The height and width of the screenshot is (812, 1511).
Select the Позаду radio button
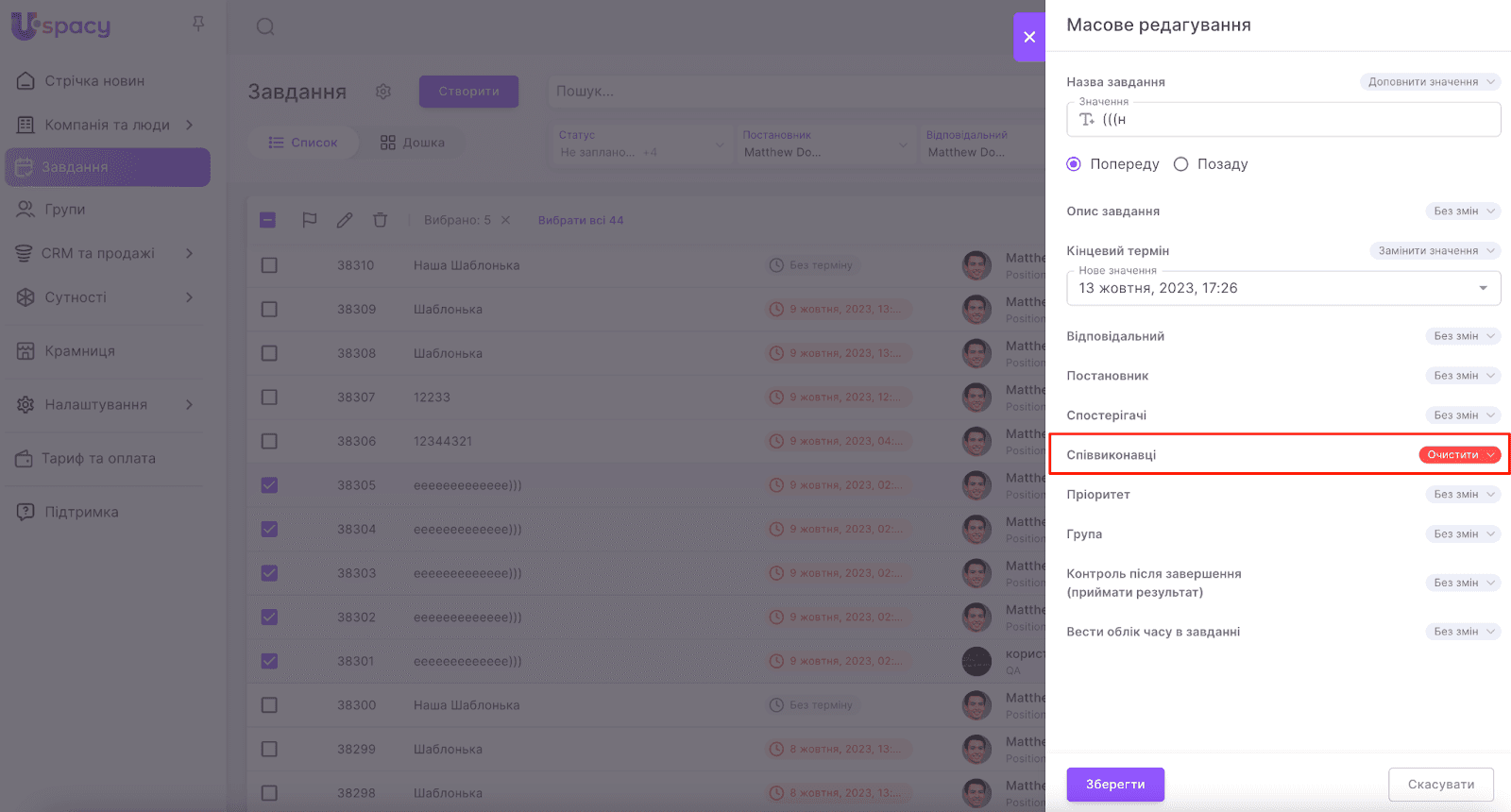pyautogui.click(x=1180, y=164)
